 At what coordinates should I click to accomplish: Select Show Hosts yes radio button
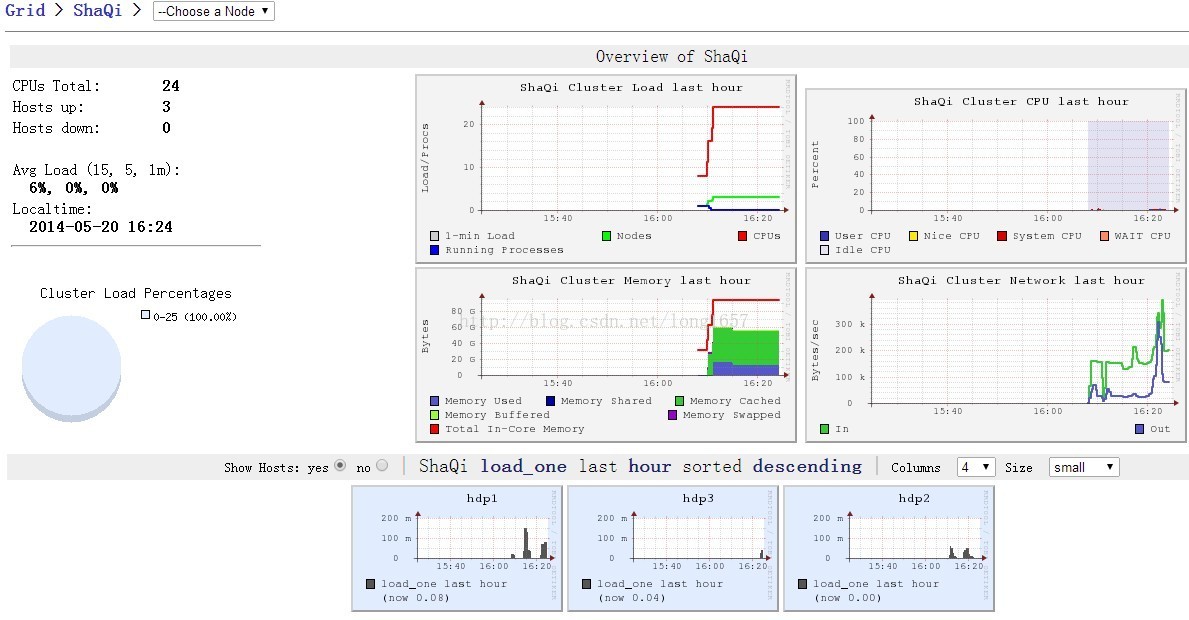coord(340,465)
